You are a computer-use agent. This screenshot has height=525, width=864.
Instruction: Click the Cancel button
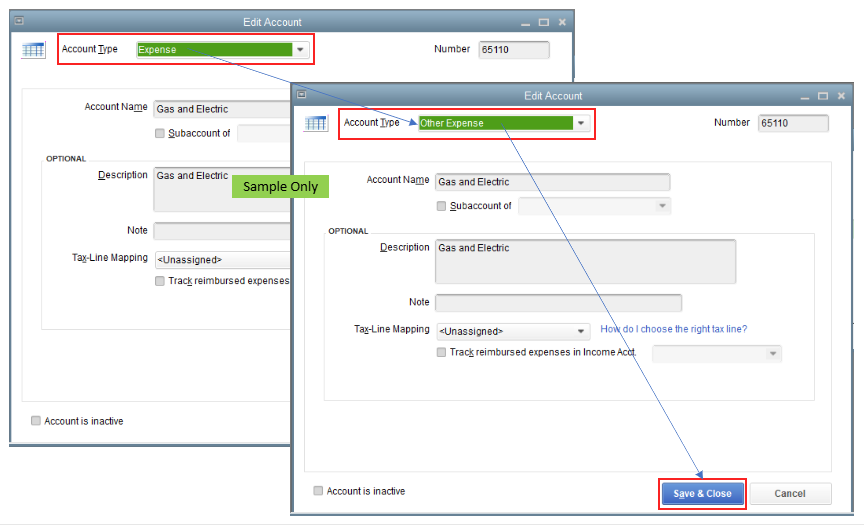coord(790,494)
